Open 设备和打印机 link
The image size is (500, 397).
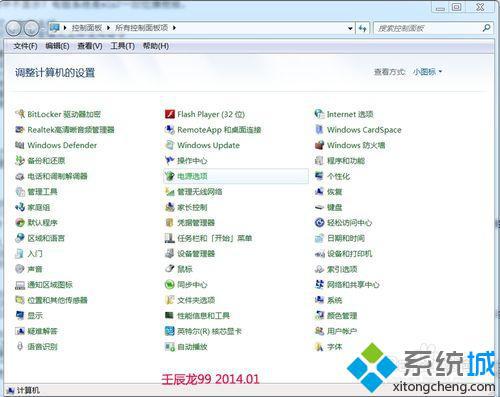click(349, 253)
